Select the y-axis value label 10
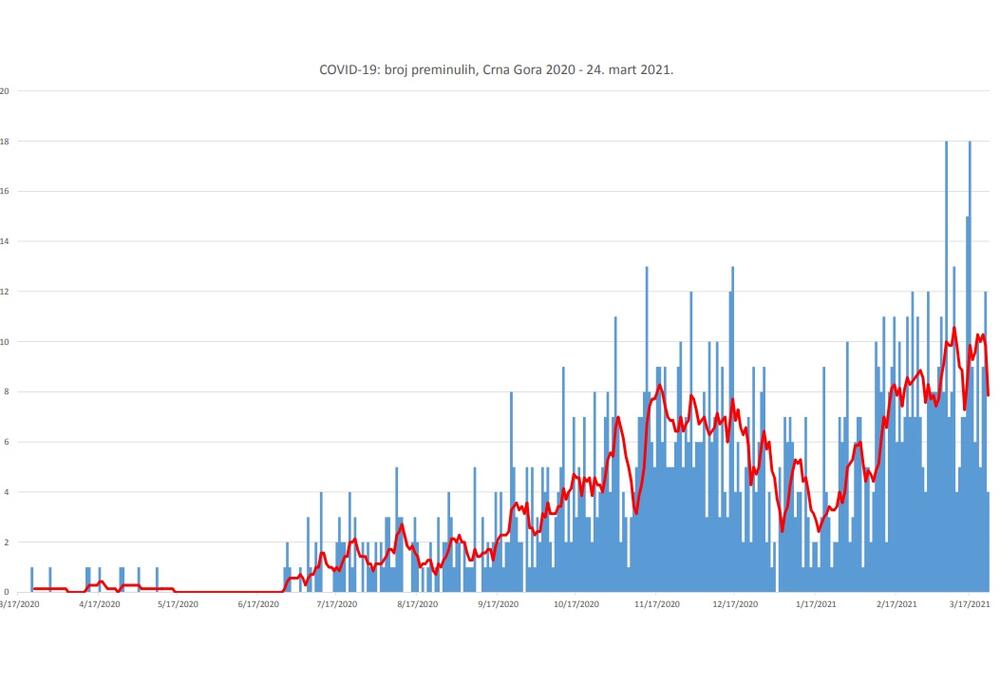1000x685 pixels. 5,342
